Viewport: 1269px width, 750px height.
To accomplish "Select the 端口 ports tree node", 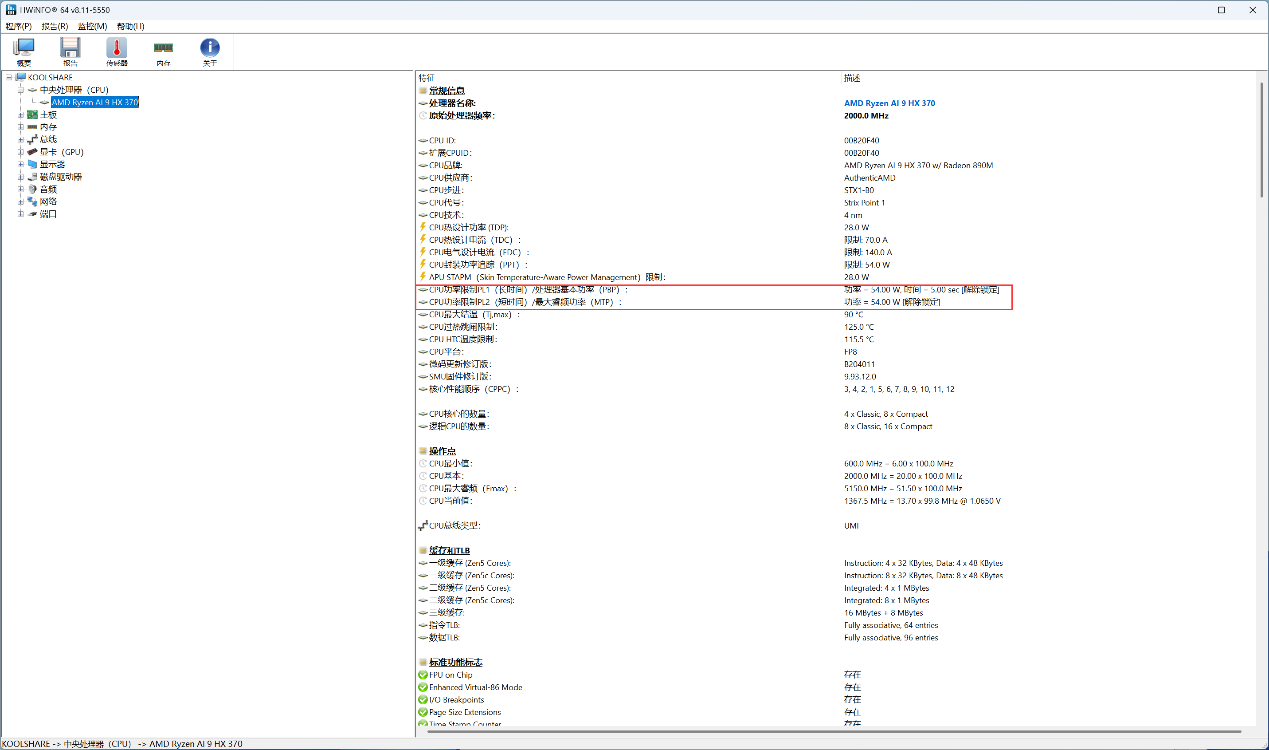I will tap(48, 214).
